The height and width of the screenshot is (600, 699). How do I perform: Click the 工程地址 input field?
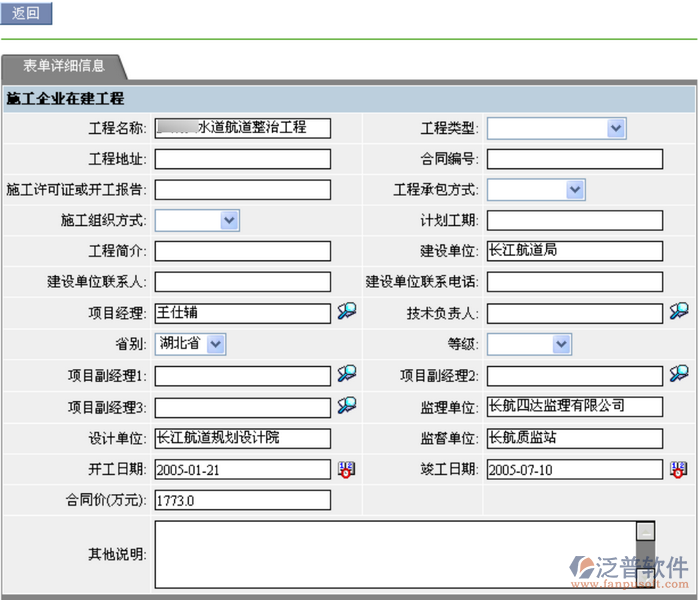click(x=242, y=159)
